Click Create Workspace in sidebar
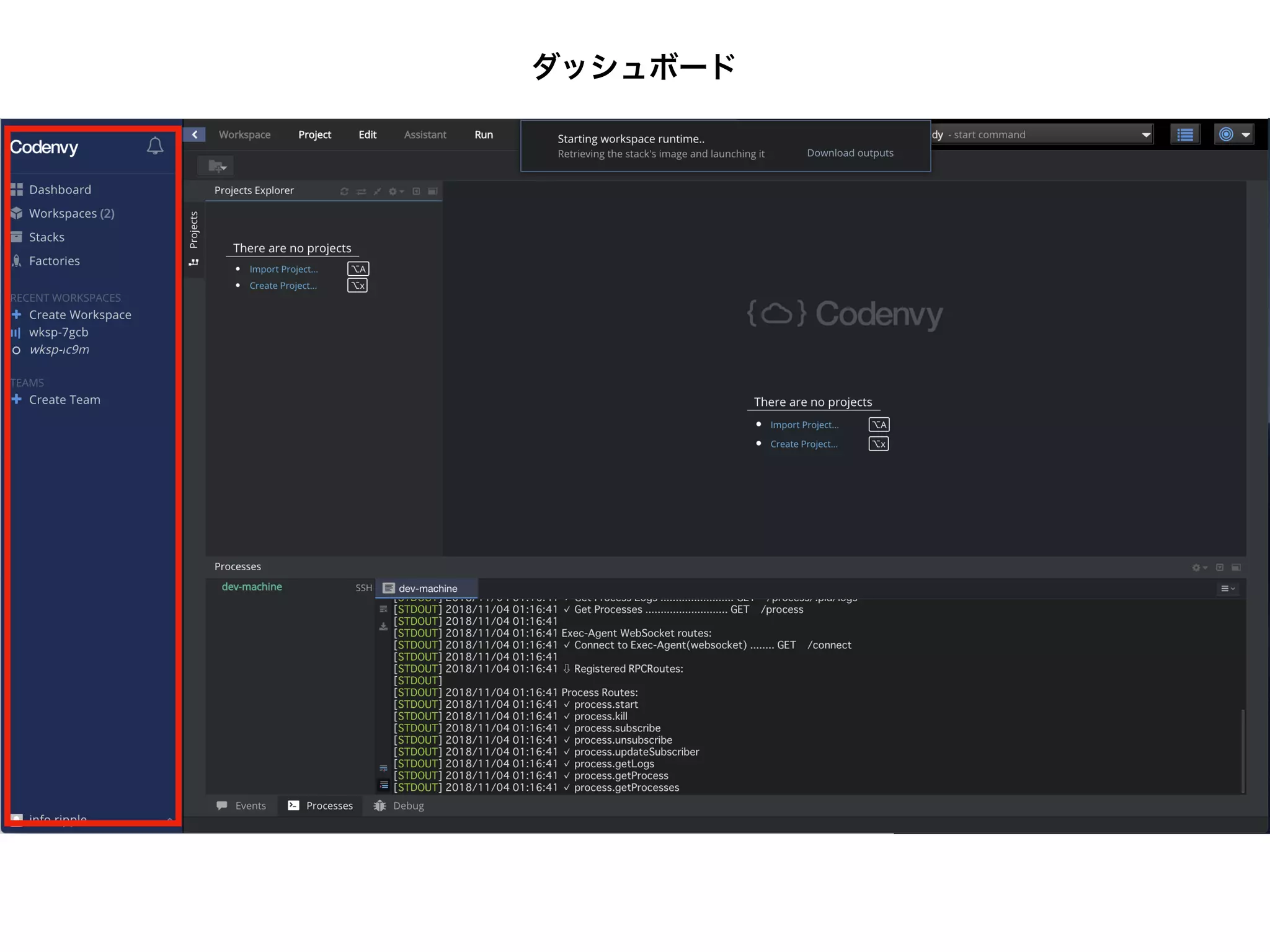Screen dimensions: 1270x952 [x=80, y=315]
